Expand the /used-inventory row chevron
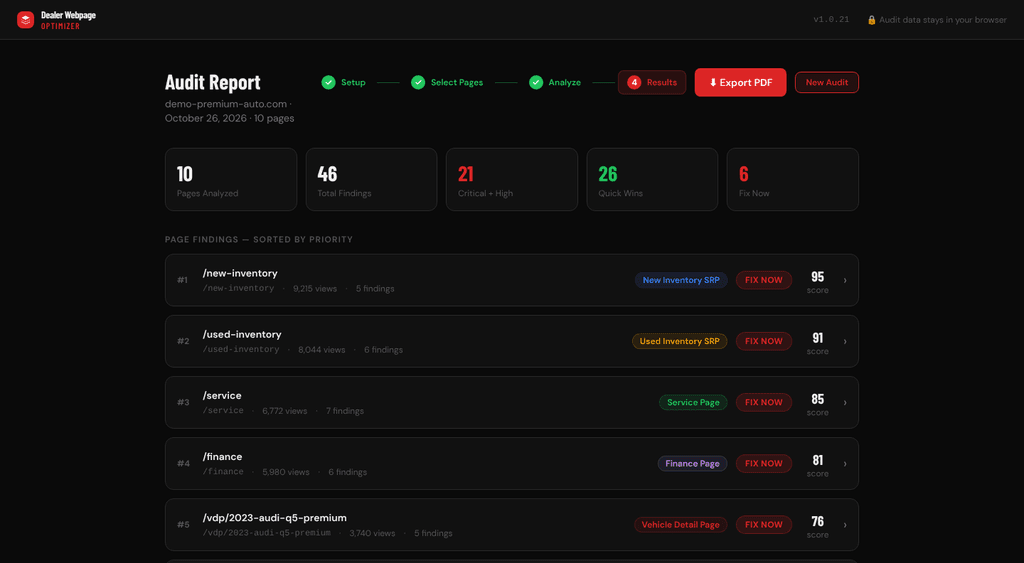This screenshot has height=563, width=1024. 845,342
